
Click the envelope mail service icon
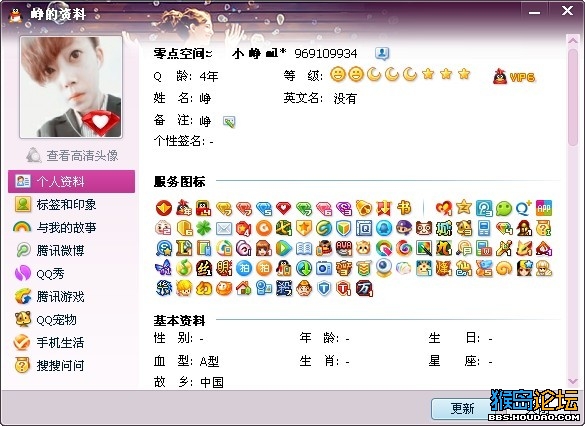pyautogui.click(x=224, y=229)
